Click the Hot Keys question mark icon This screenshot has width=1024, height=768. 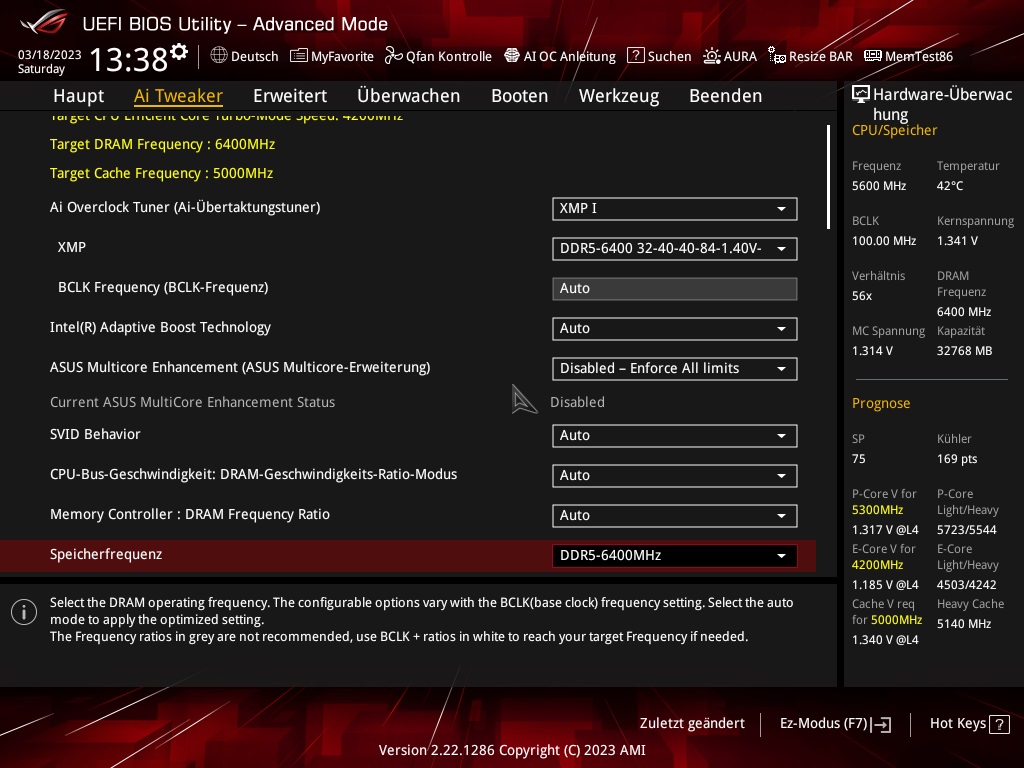point(999,724)
